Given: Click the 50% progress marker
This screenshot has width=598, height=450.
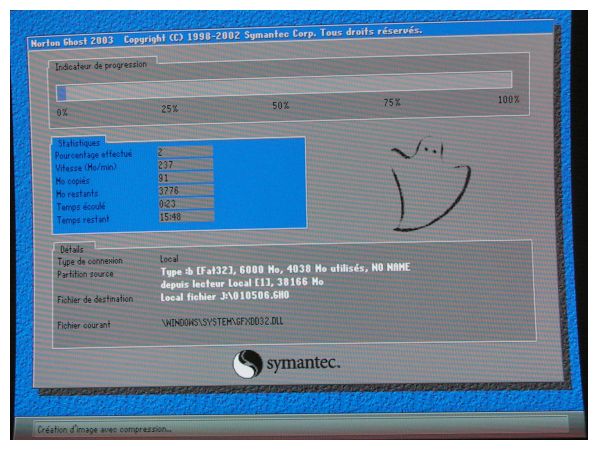Looking at the screenshot, I should [x=280, y=106].
